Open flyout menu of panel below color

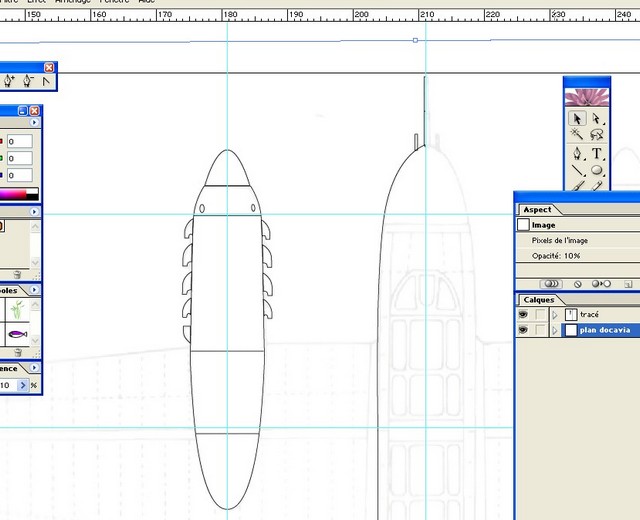coord(35,211)
